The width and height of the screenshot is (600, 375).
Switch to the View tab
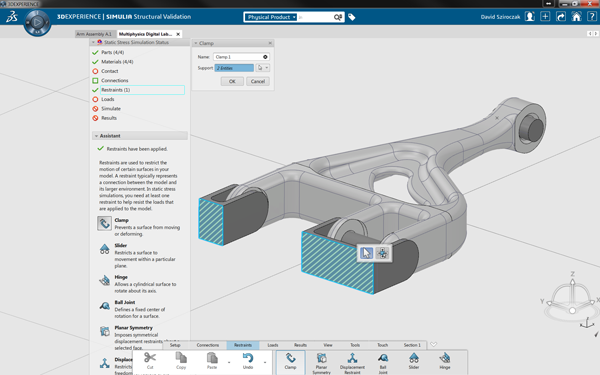(328, 345)
